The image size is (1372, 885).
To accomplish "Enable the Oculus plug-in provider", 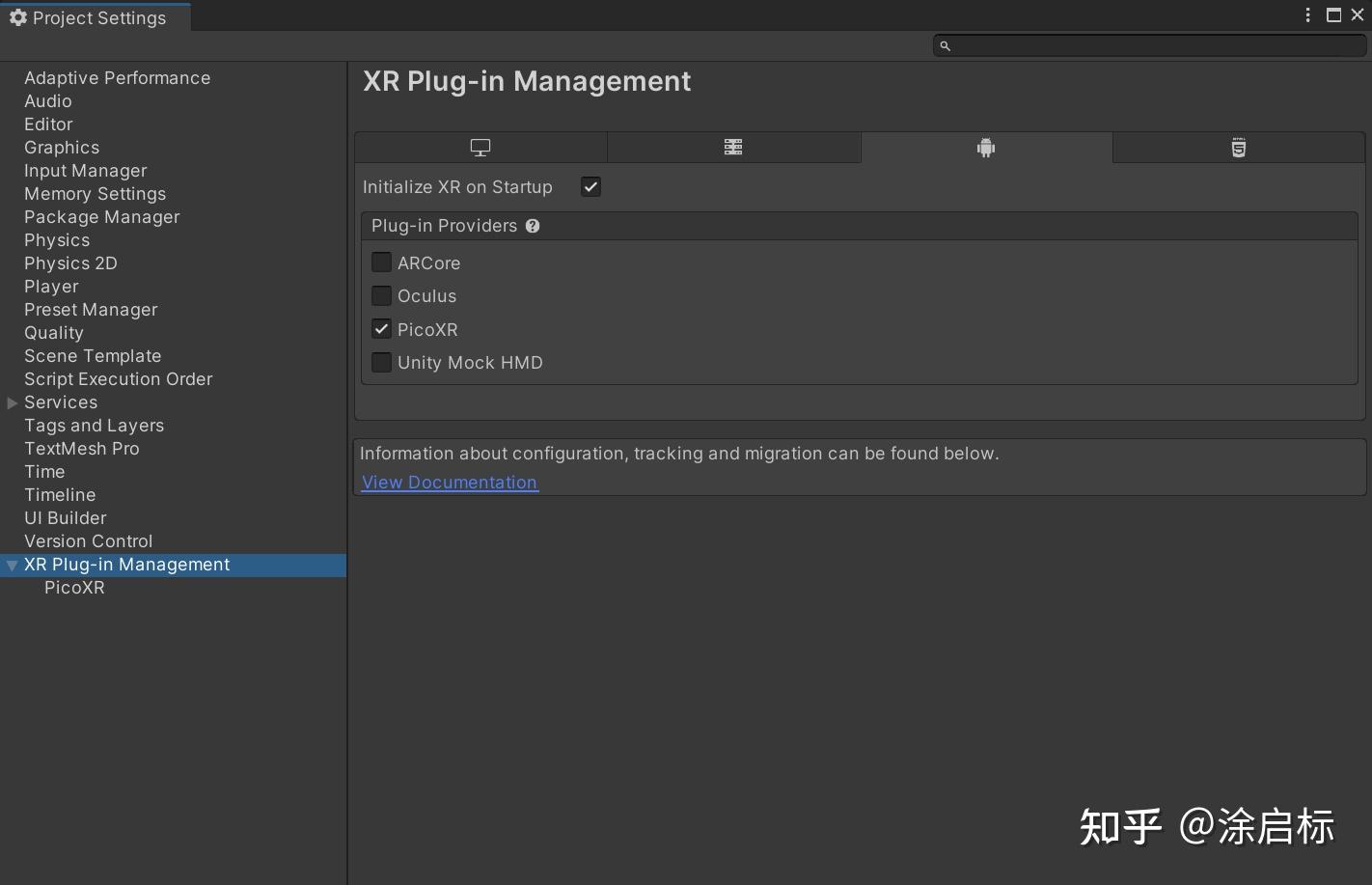I will pos(382,296).
